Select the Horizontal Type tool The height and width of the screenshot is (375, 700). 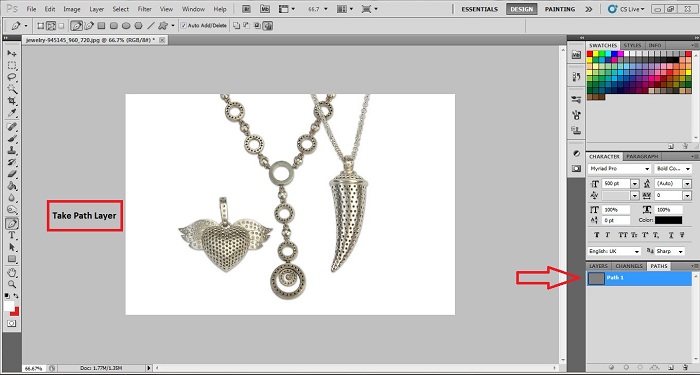(12, 235)
